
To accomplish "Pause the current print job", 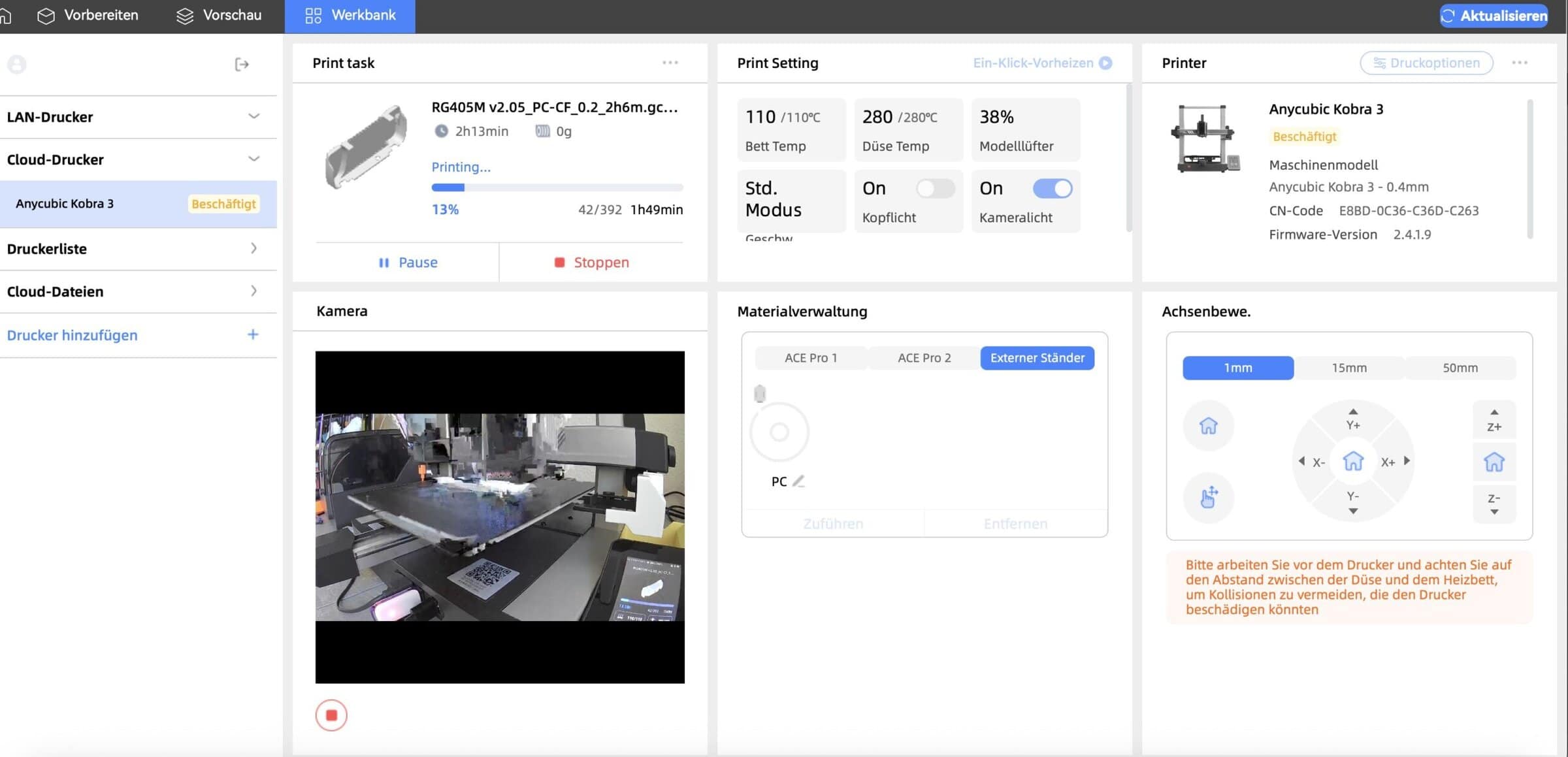I will 408,263.
